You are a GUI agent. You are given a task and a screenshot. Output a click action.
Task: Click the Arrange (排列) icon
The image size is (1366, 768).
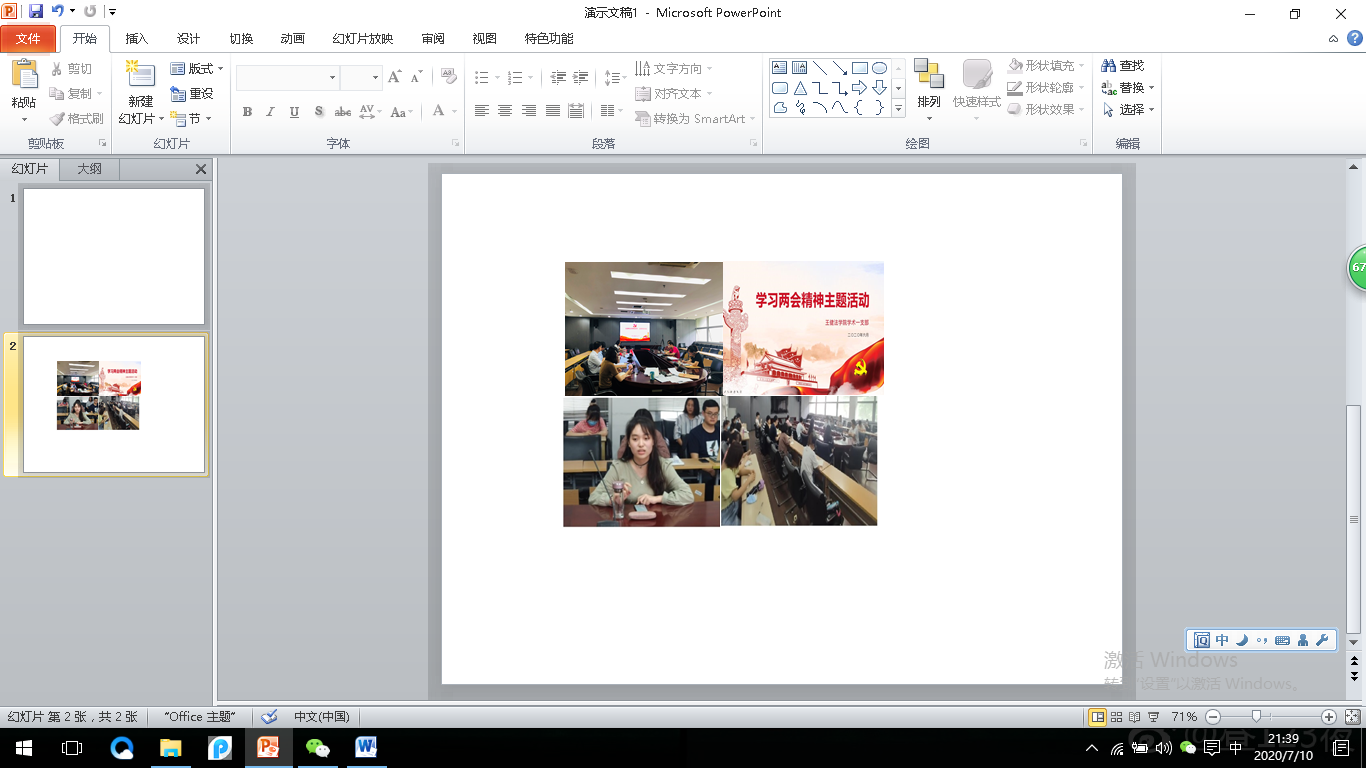[929, 76]
